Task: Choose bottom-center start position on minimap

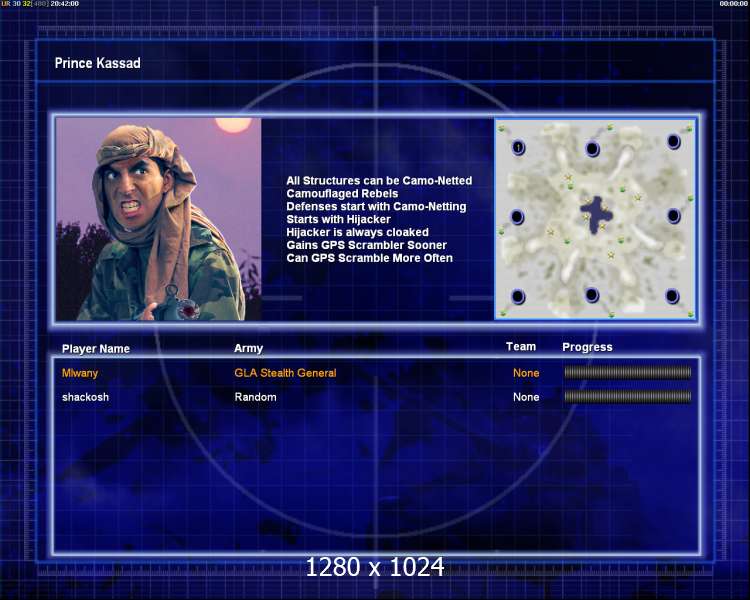Action: (592, 295)
